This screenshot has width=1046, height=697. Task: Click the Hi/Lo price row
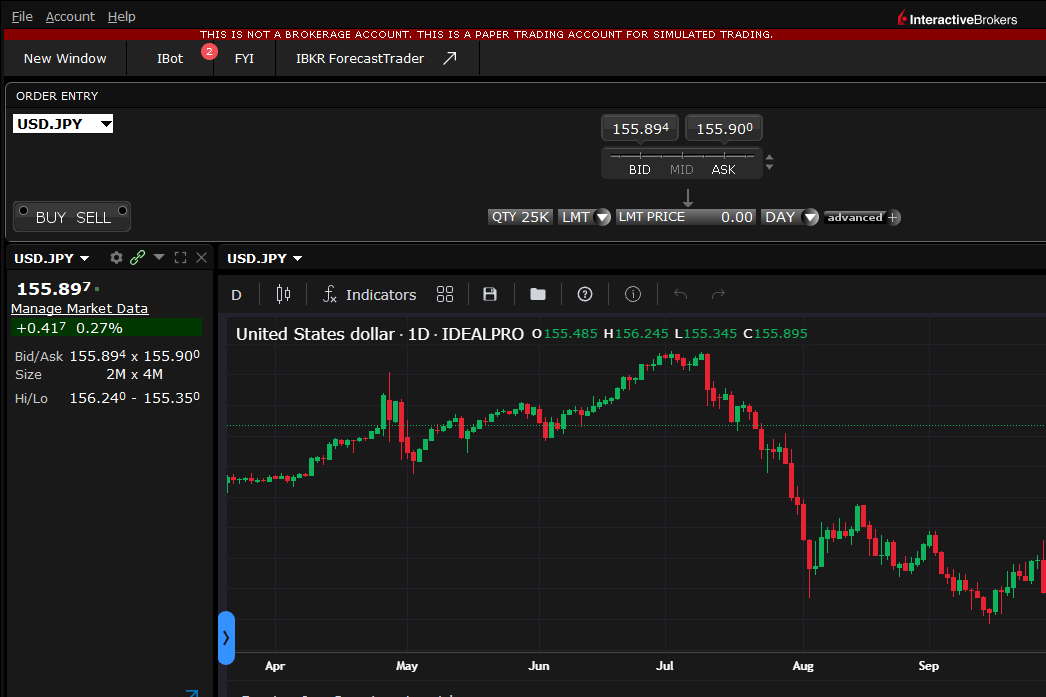pyautogui.click(x=107, y=398)
